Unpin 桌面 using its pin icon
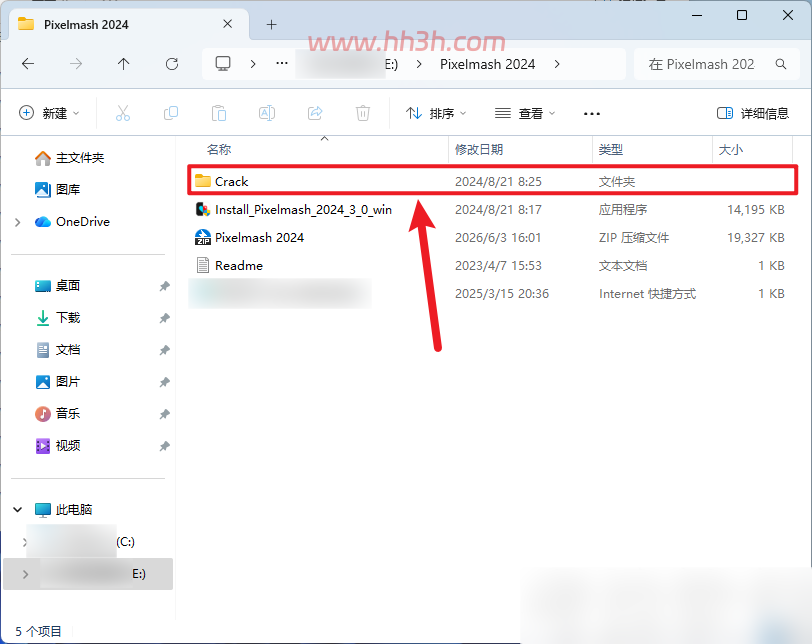This screenshot has height=644, width=812. click(164, 286)
